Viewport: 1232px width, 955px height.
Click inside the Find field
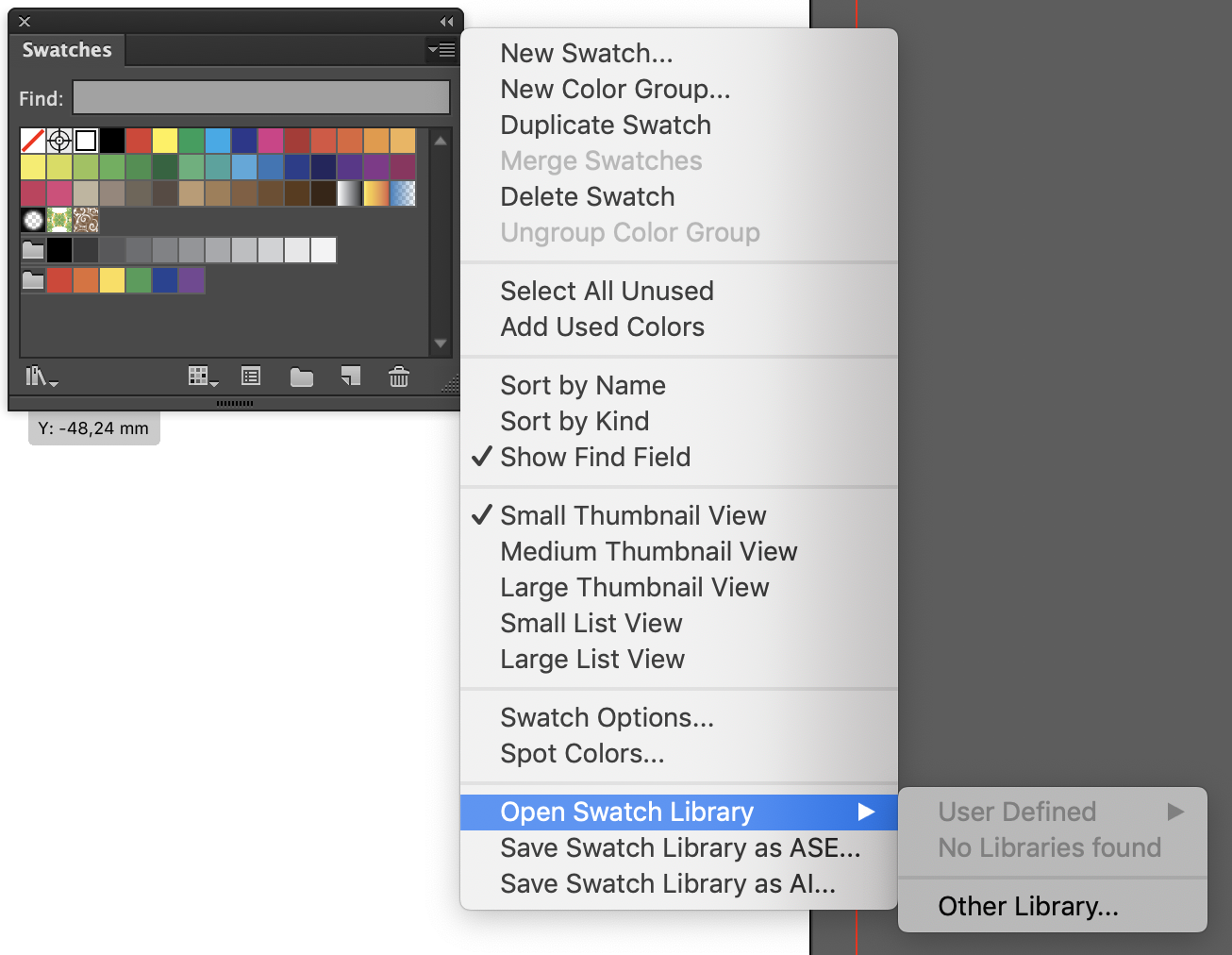click(261, 97)
